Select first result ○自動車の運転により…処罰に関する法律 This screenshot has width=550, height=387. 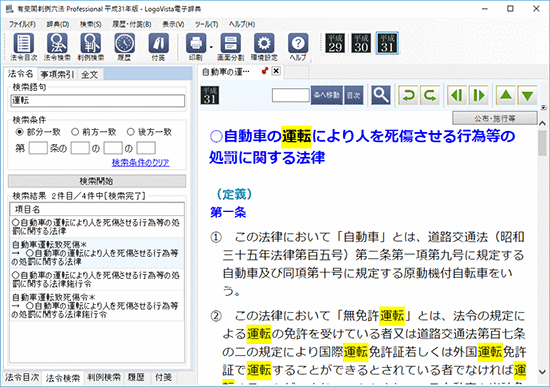point(97,227)
